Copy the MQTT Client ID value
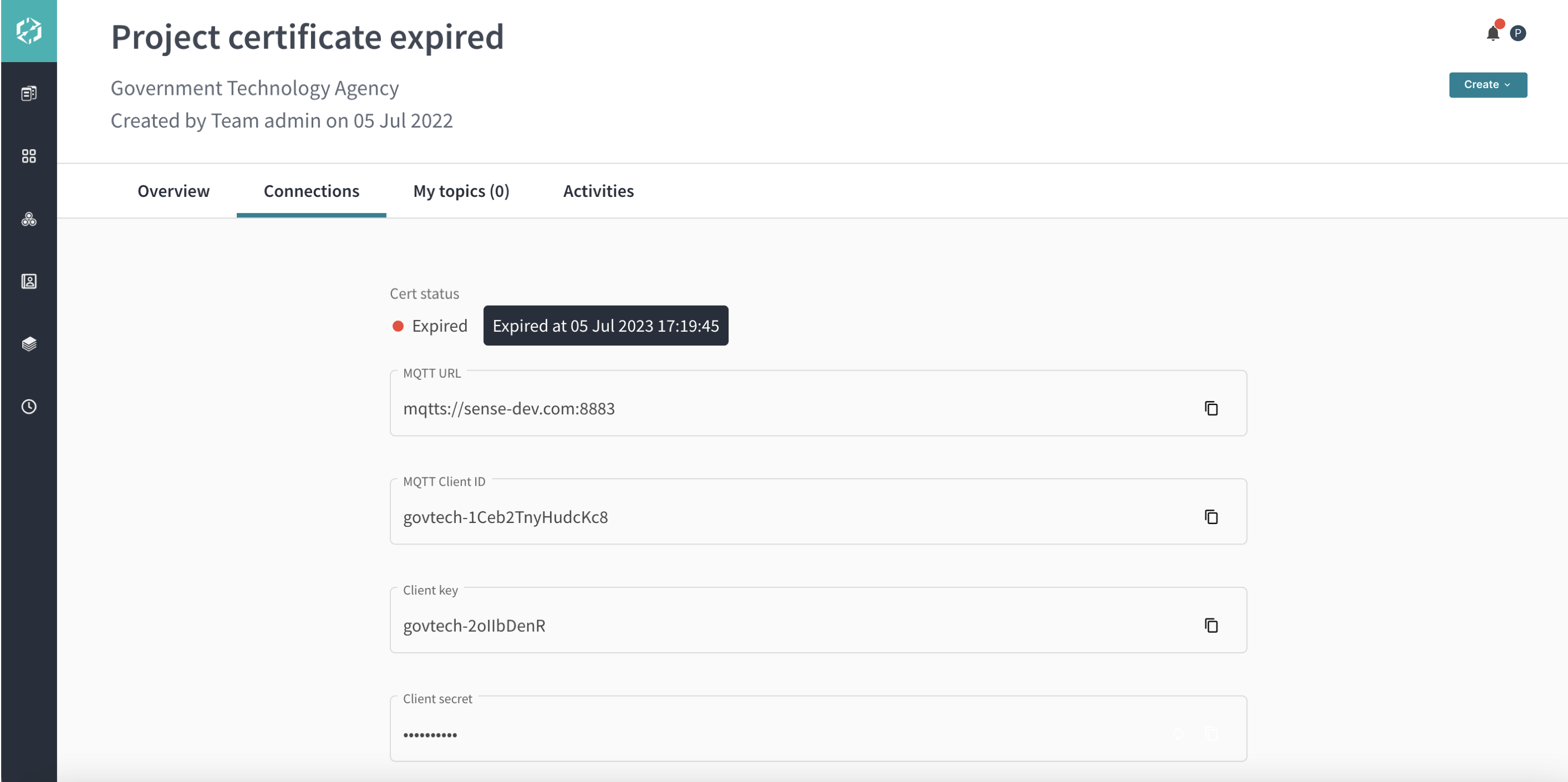The image size is (1568, 782). coord(1211,517)
